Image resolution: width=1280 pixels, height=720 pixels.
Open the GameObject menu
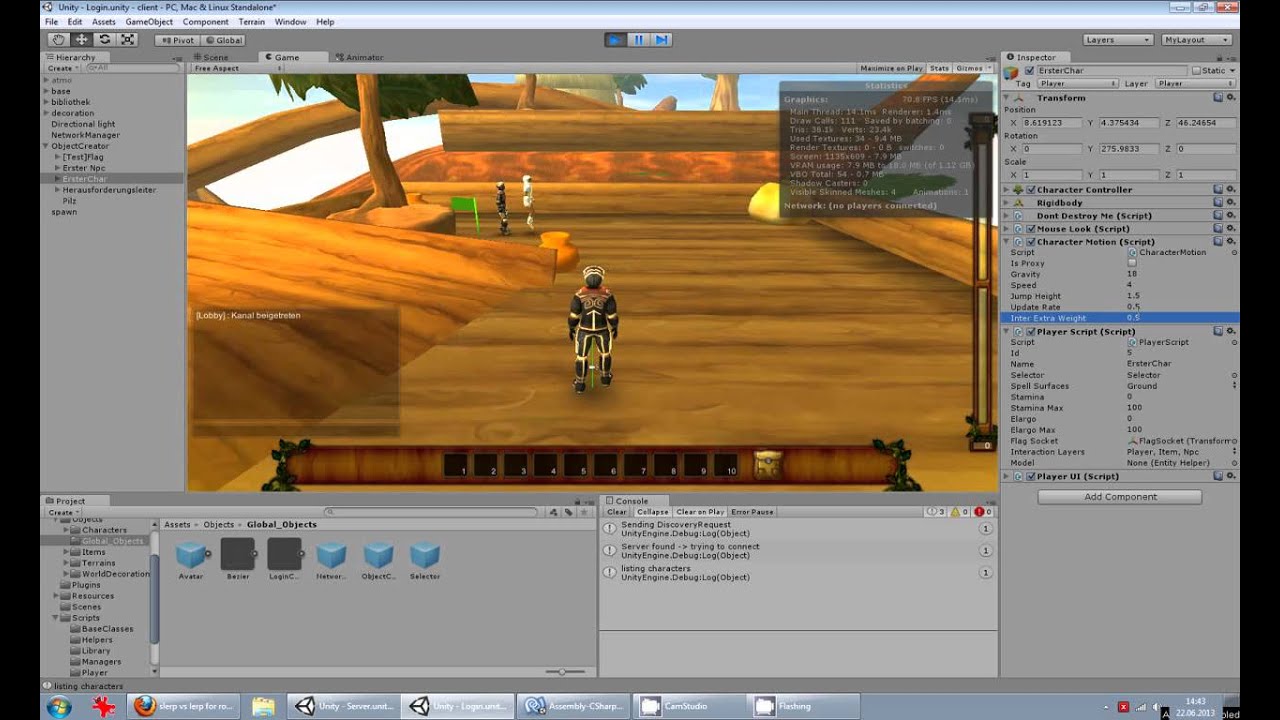pos(148,22)
